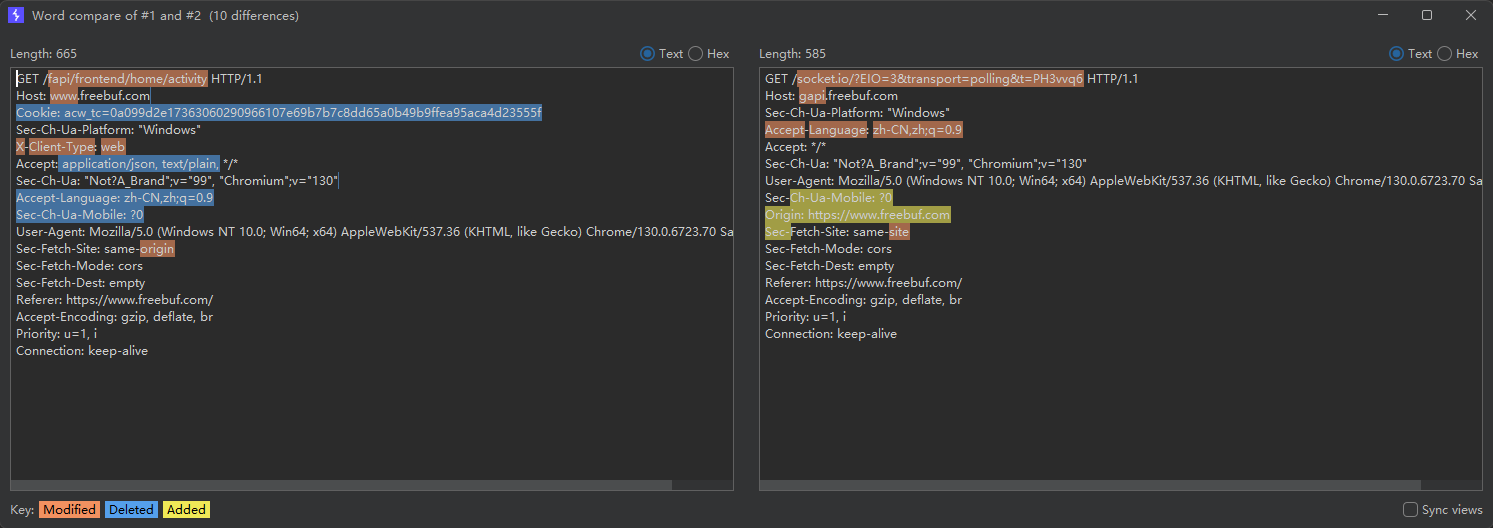Click Sec-Ch-Ua-Platform line in right panel
The image size is (1493, 528).
857,113
